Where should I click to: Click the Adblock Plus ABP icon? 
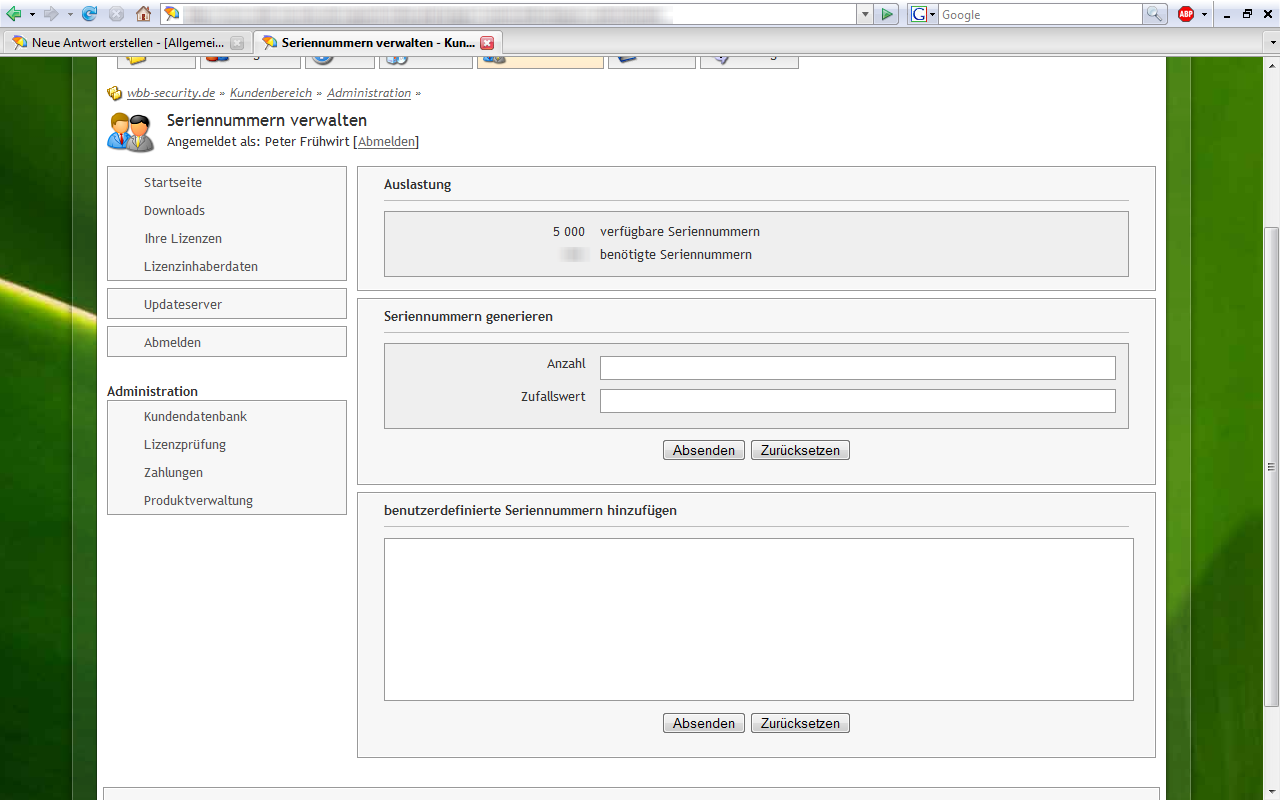pyautogui.click(x=1186, y=14)
